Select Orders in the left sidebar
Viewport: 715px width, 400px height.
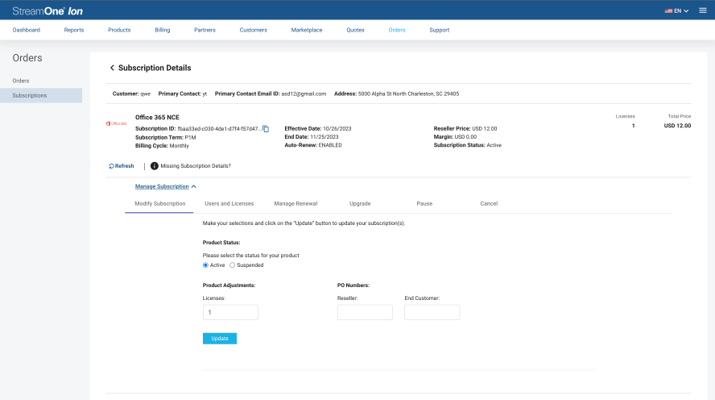21,80
